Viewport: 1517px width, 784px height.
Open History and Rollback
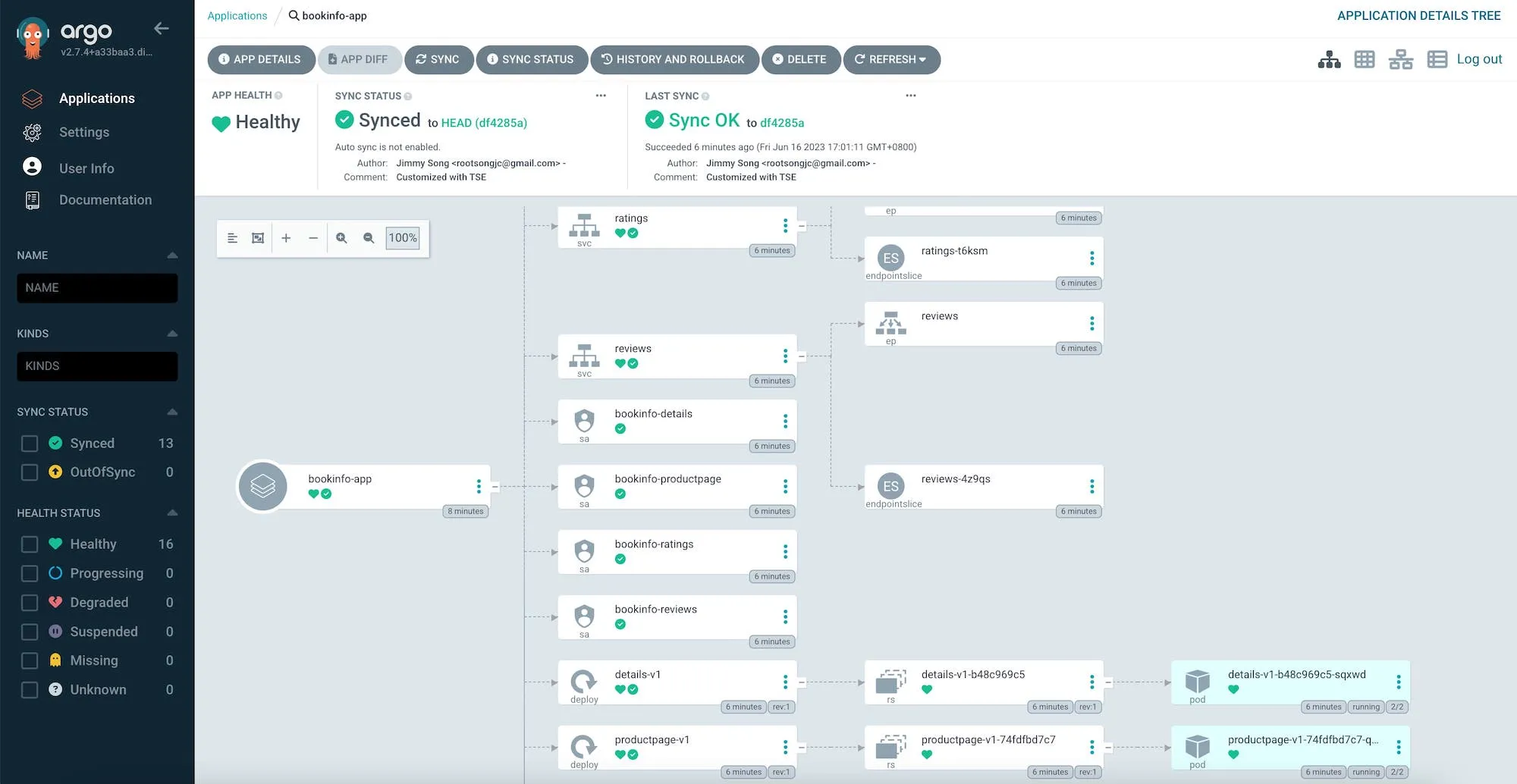point(674,59)
